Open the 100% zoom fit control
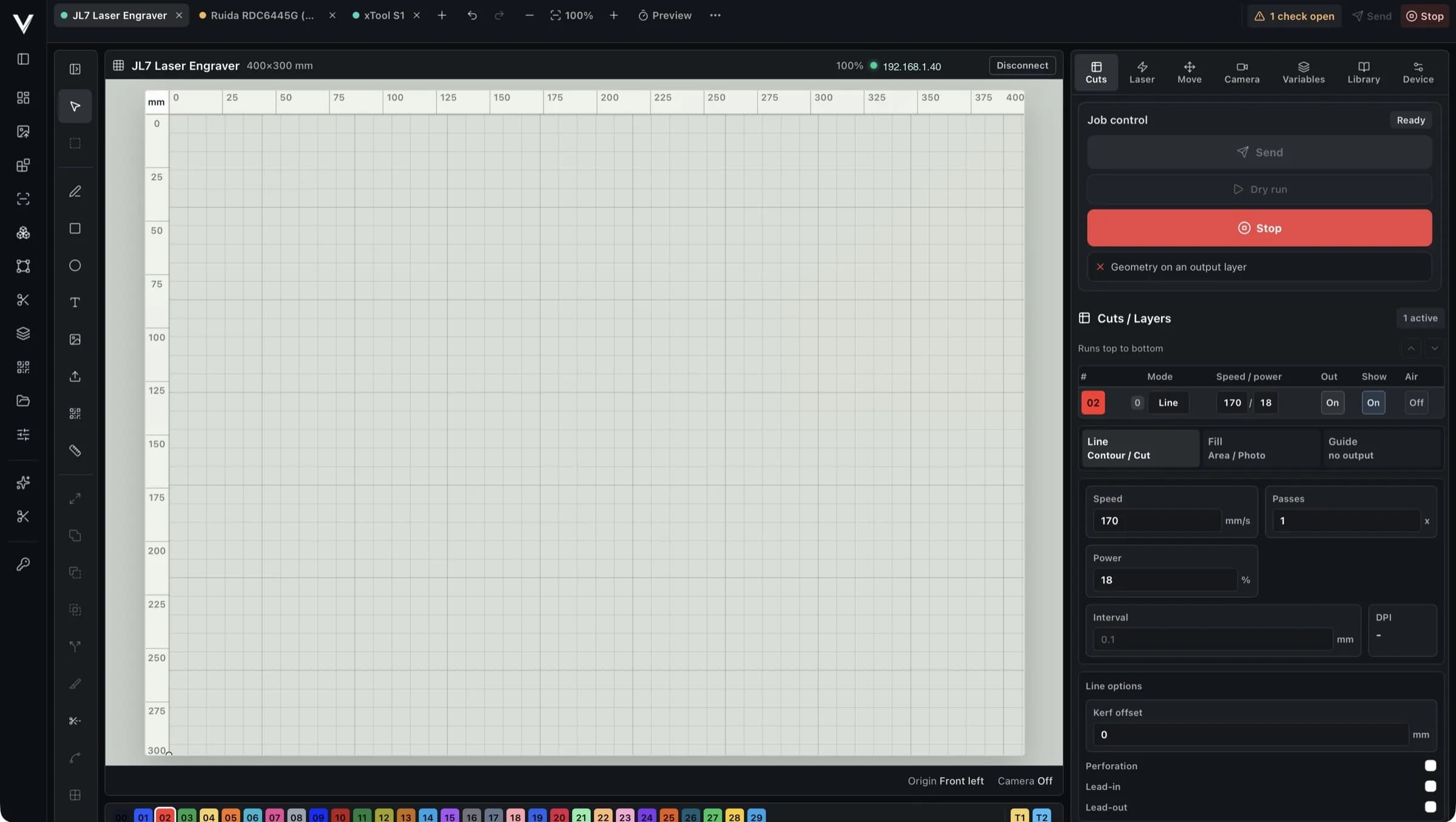 (571, 16)
